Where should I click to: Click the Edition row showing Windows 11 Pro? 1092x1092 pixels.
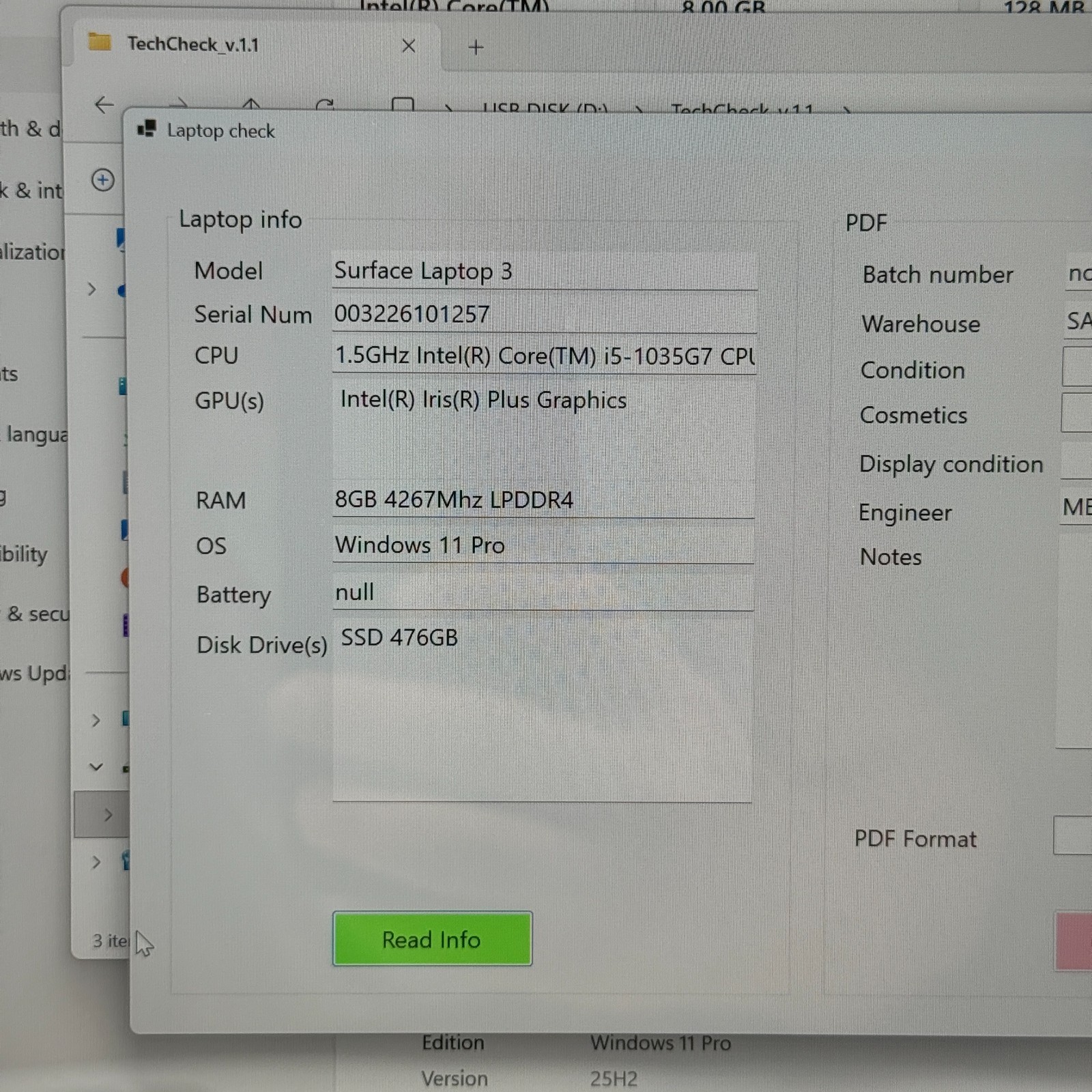[x=576, y=1043]
